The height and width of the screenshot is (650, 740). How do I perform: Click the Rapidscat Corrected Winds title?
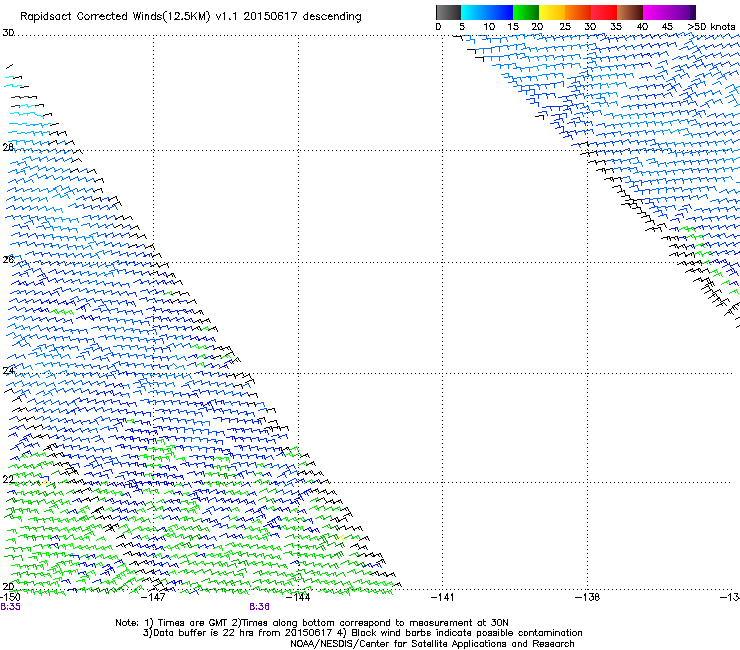(x=191, y=17)
